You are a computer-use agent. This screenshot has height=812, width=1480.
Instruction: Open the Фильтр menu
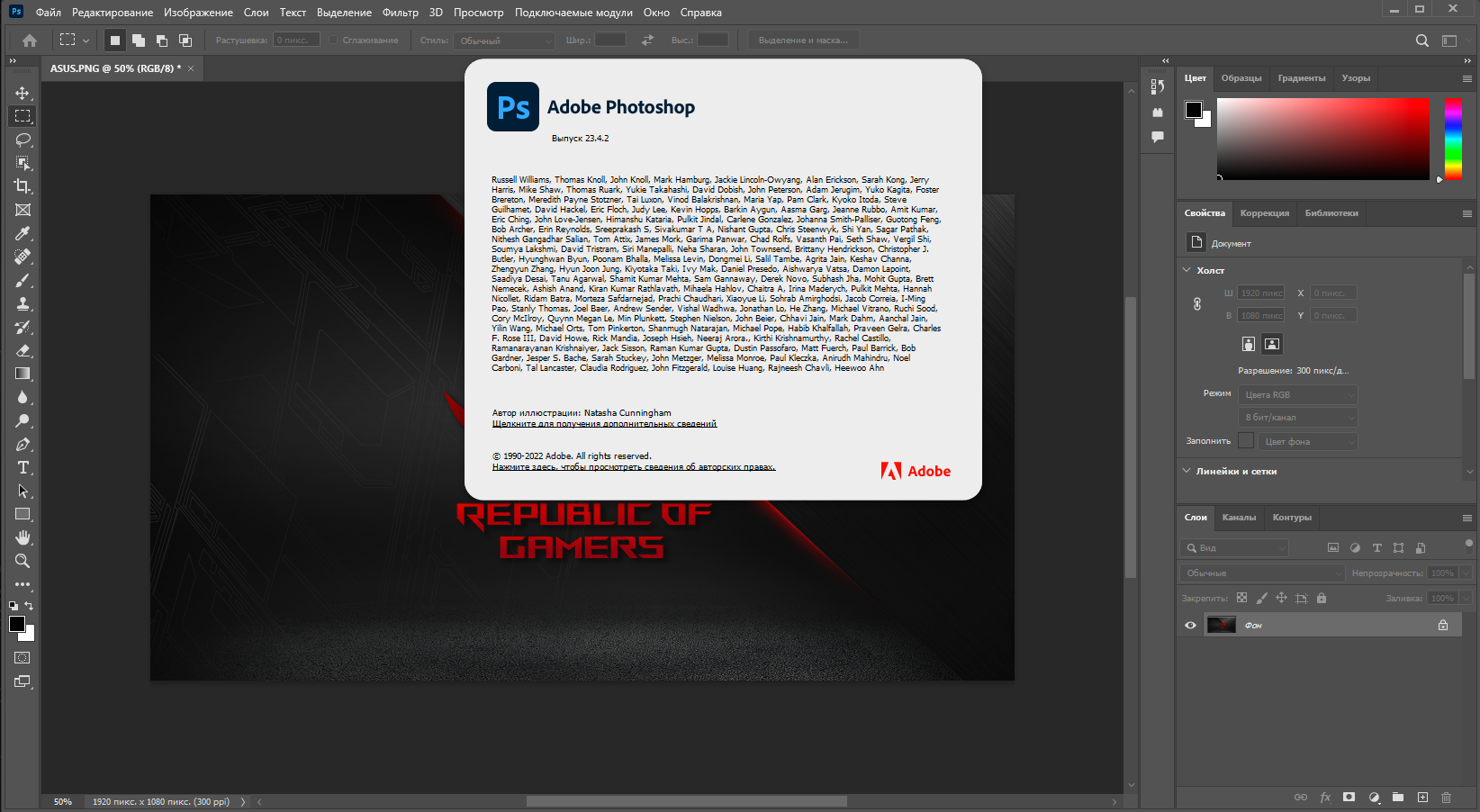[400, 13]
